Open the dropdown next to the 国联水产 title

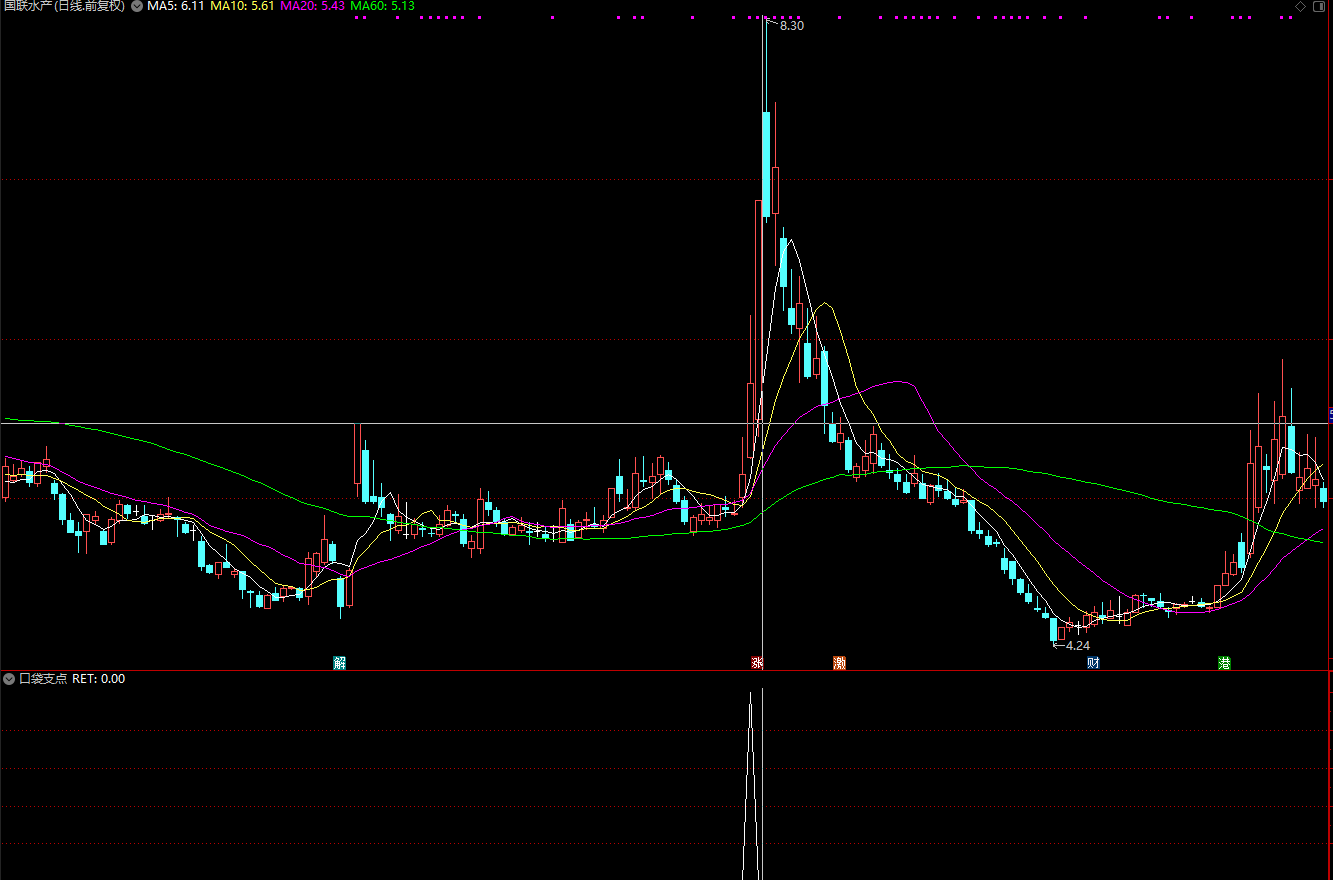[x=137, y=6]
